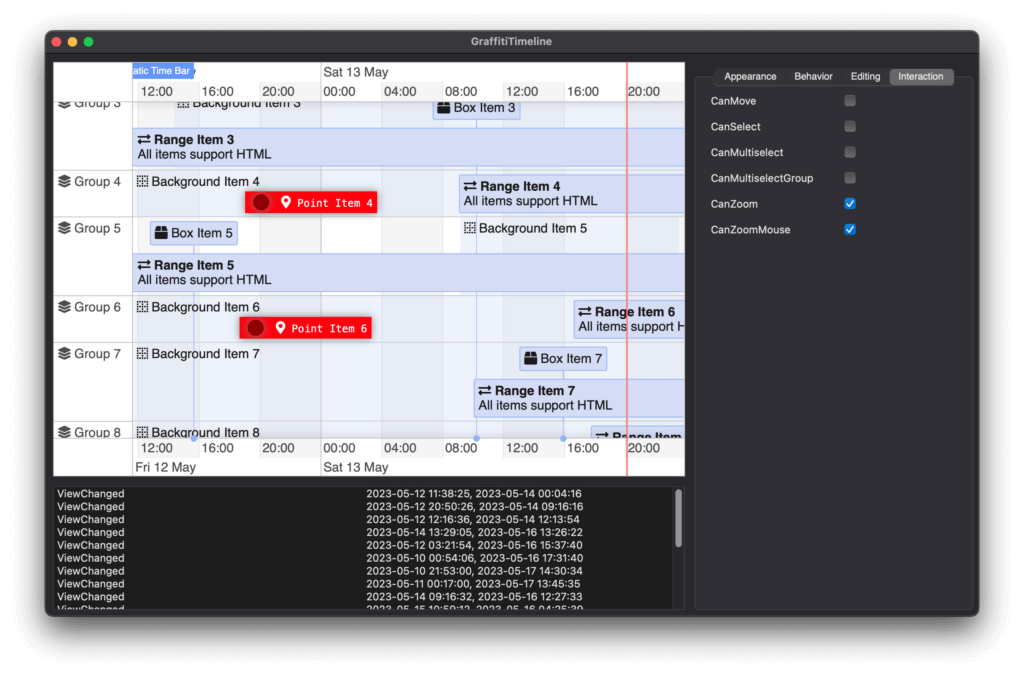
Task: Enable the CanMove checkbox
Action: pyautogui.click(x=850, y=101)
